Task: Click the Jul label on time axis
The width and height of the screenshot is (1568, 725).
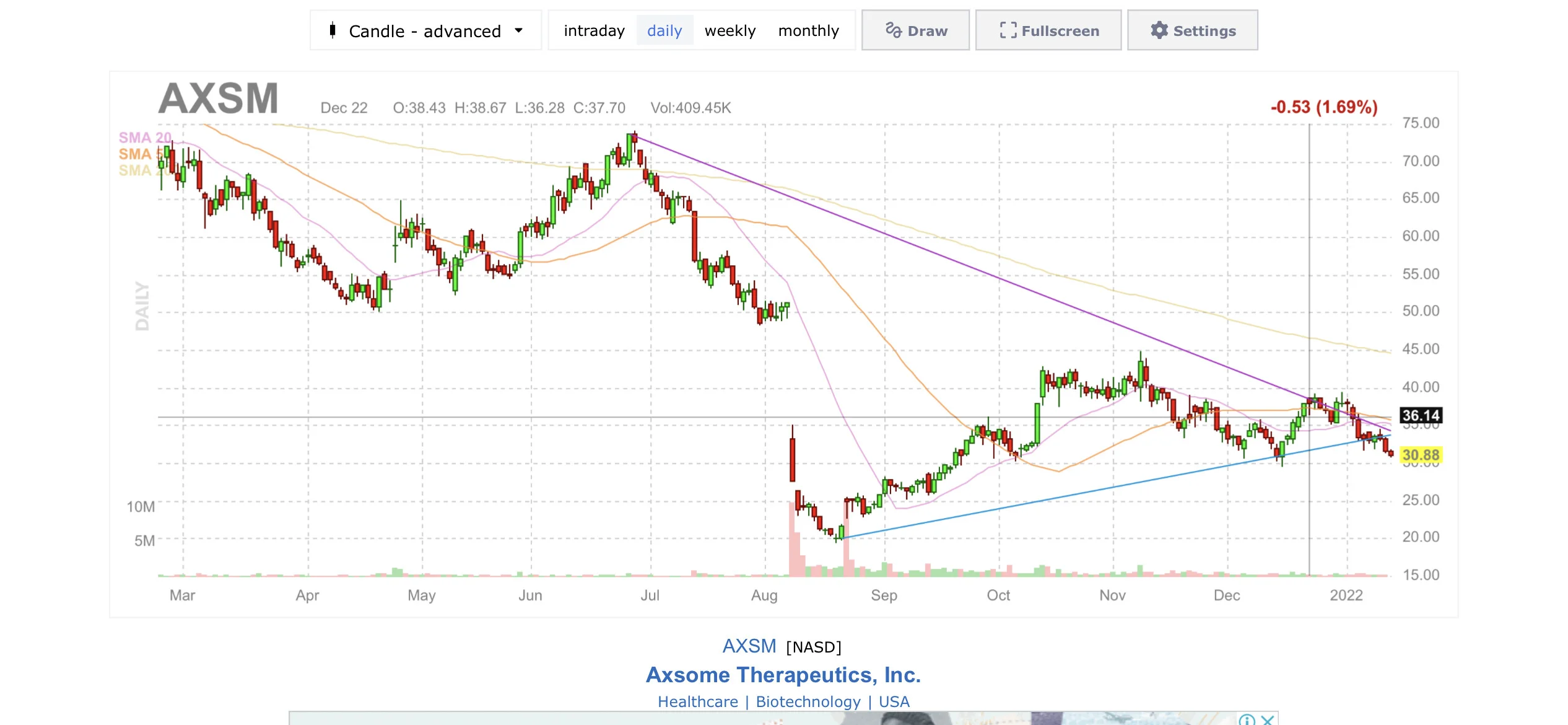Action: 650,595
